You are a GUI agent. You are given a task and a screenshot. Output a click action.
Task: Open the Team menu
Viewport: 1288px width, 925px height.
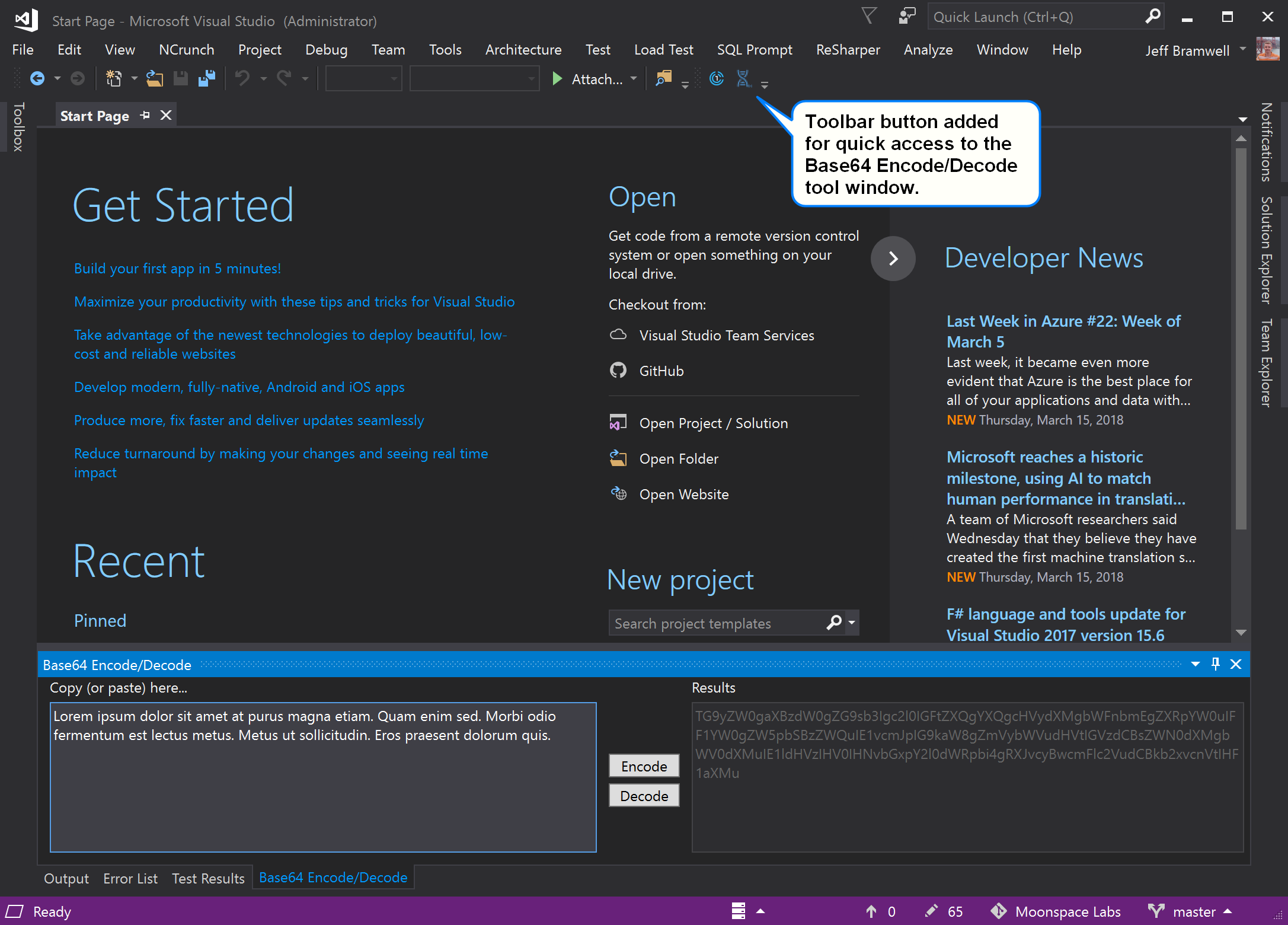[388, 50]
